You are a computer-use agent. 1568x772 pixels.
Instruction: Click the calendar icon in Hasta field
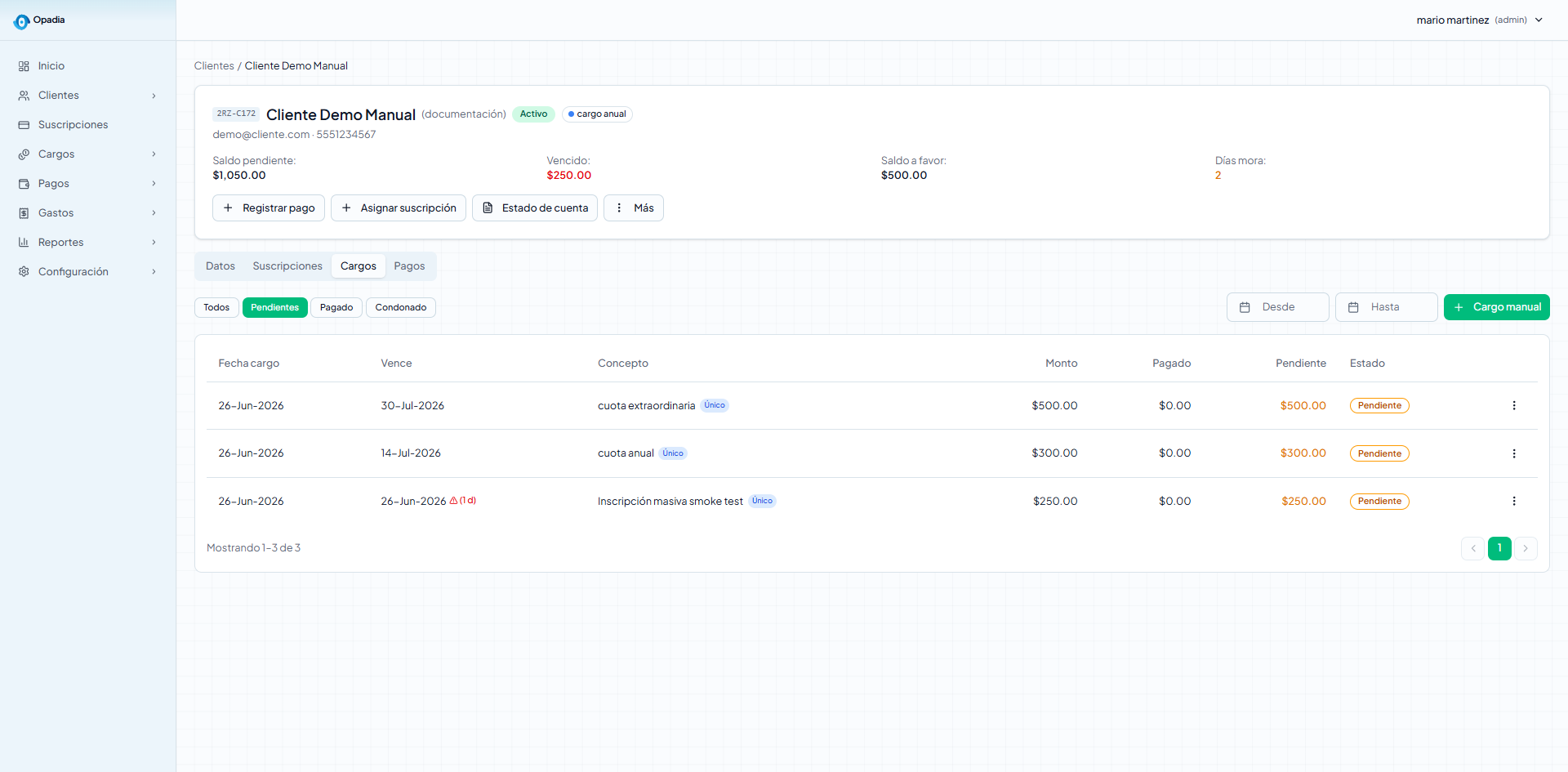click(x=1353, y=307)
